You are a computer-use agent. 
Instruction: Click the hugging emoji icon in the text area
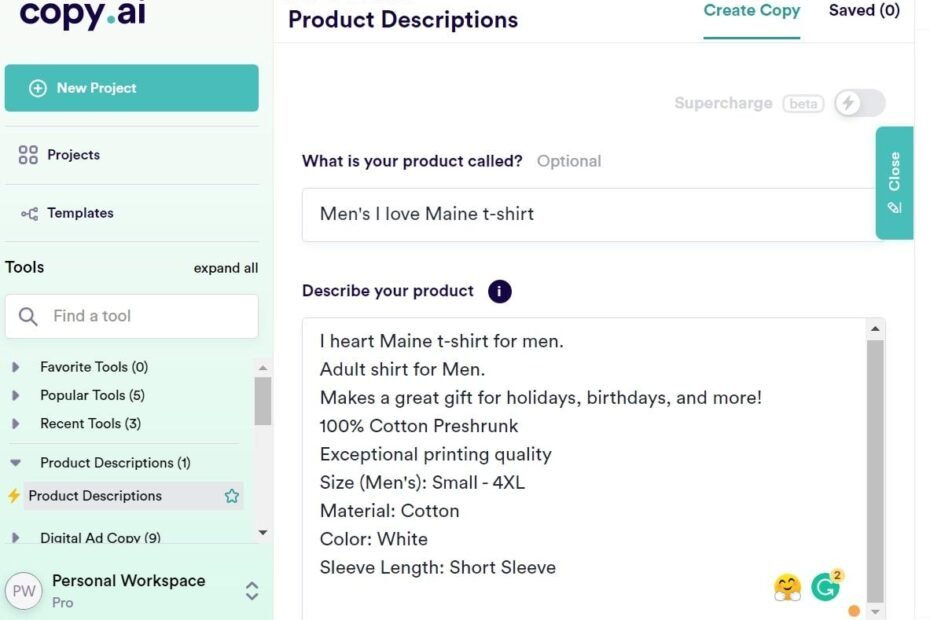click(787, 587)
